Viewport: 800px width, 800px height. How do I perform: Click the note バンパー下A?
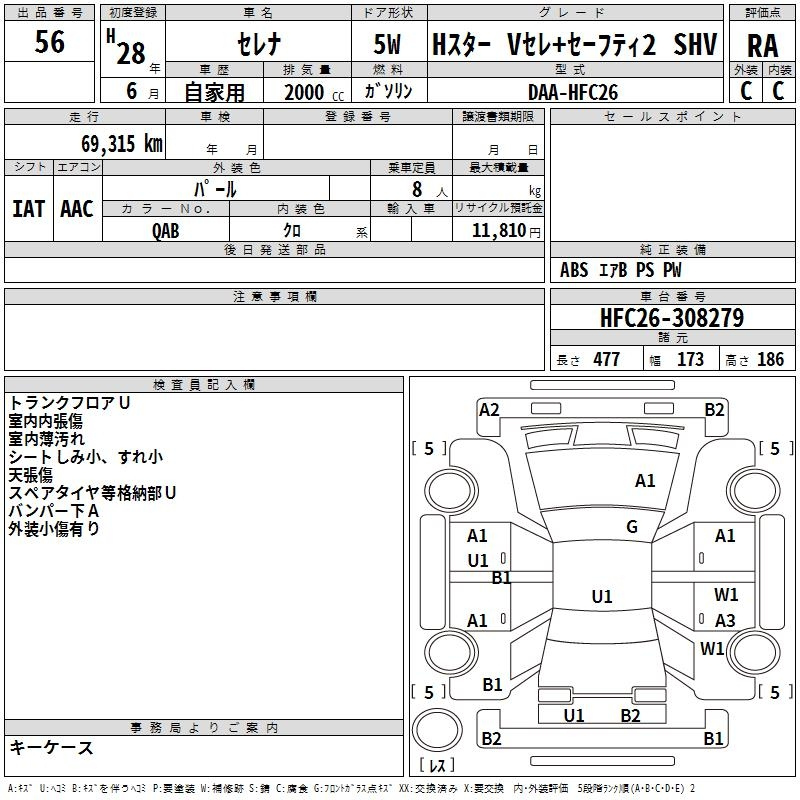tap(54, 511)
